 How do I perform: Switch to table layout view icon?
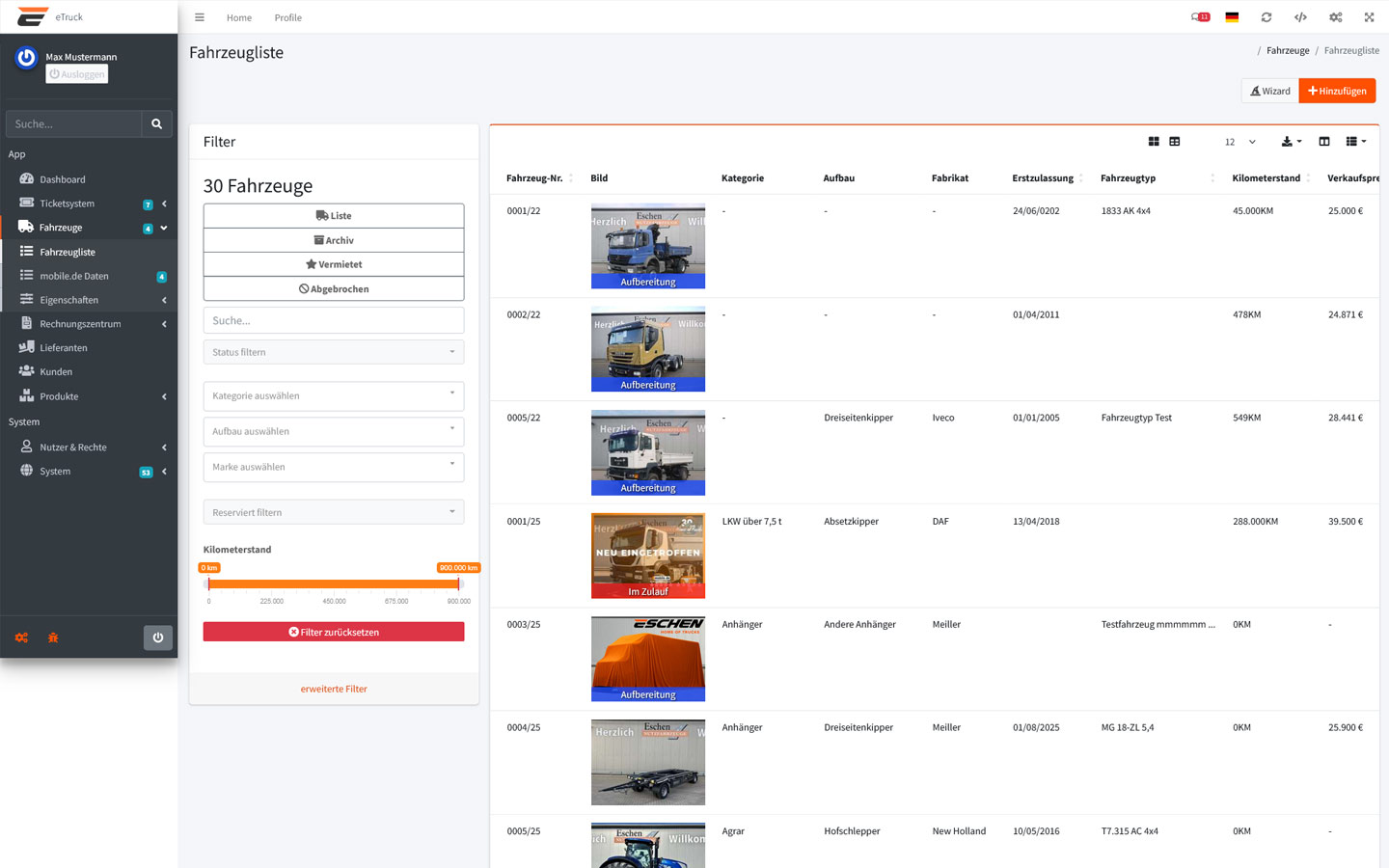click(1175, 142)
